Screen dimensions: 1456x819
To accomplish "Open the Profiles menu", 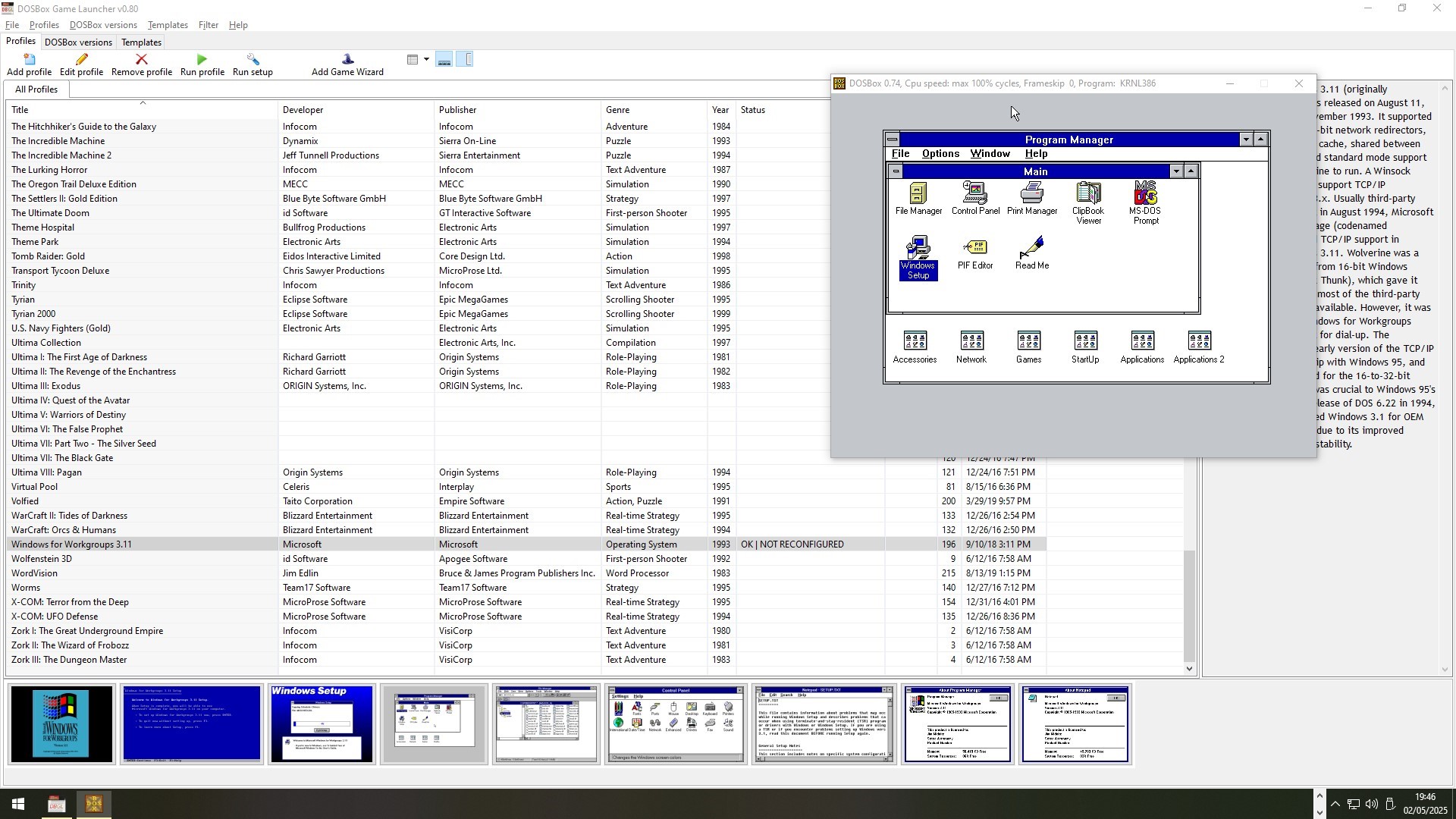I will tap(44, 25).
